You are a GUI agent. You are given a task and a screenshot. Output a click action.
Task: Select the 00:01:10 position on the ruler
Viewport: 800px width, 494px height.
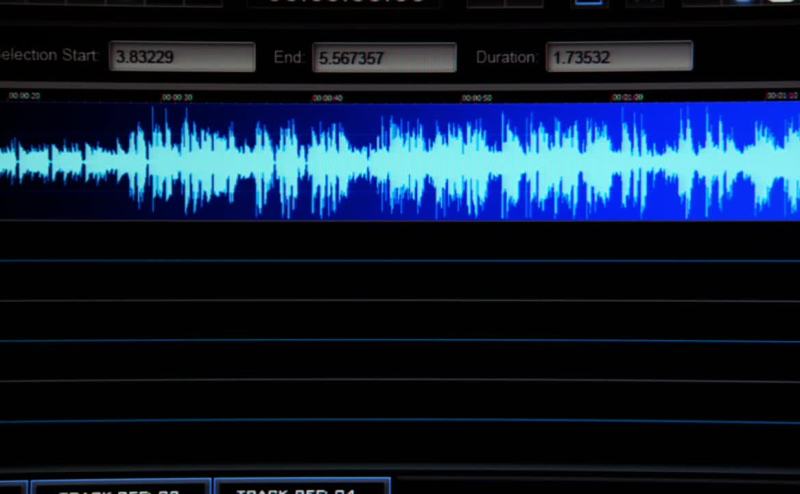[x=781, y=96]
